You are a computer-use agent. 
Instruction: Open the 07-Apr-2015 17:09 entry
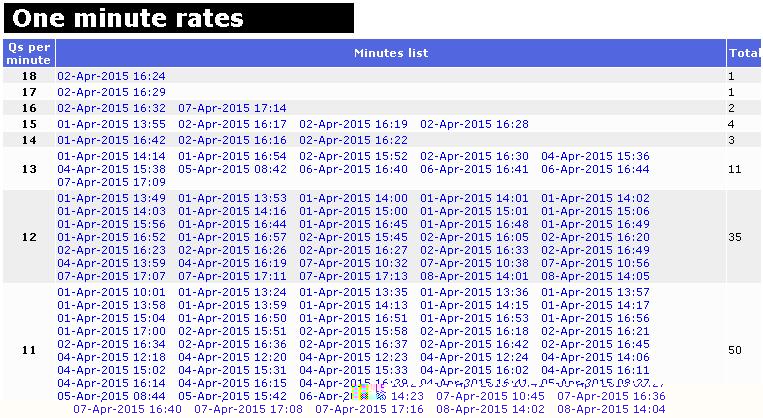click(x=111, y=183)
